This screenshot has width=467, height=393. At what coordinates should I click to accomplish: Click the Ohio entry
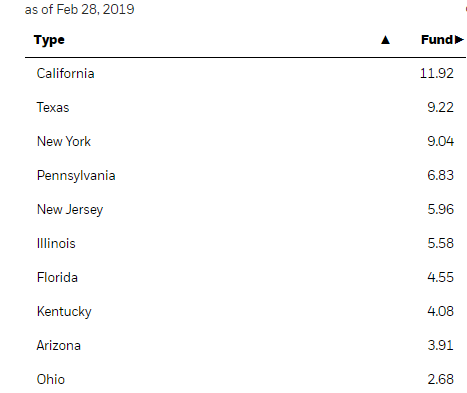51,379
